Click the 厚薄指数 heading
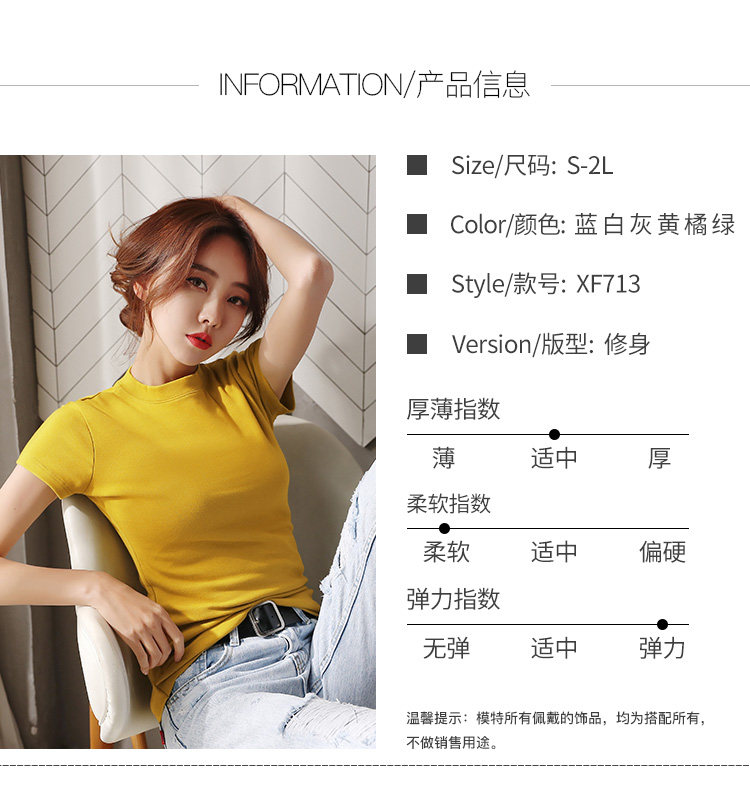This screenshot has height=806, width=750. tap(453, 409)
